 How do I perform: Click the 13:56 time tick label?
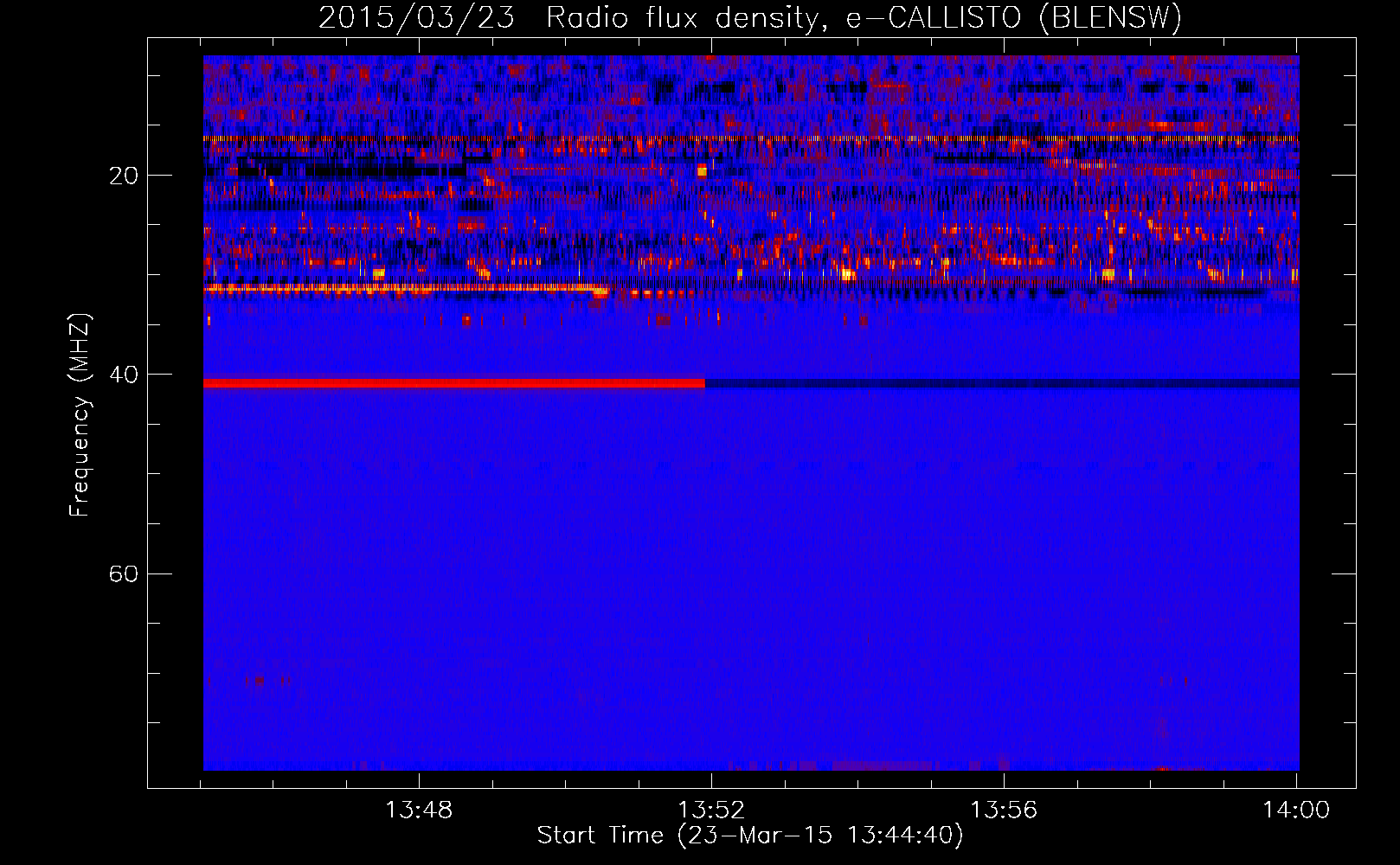click(x=1004, y=811)
